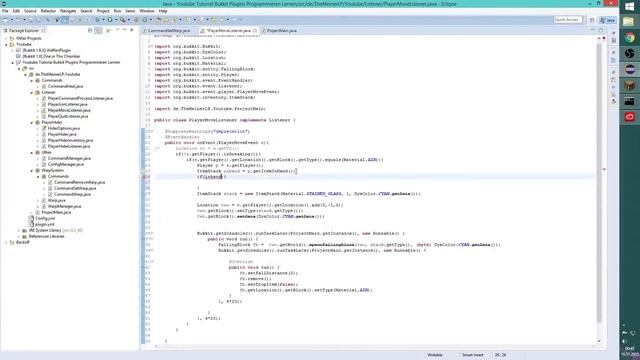Click the red error marker in overview ruler

(604, 169)
